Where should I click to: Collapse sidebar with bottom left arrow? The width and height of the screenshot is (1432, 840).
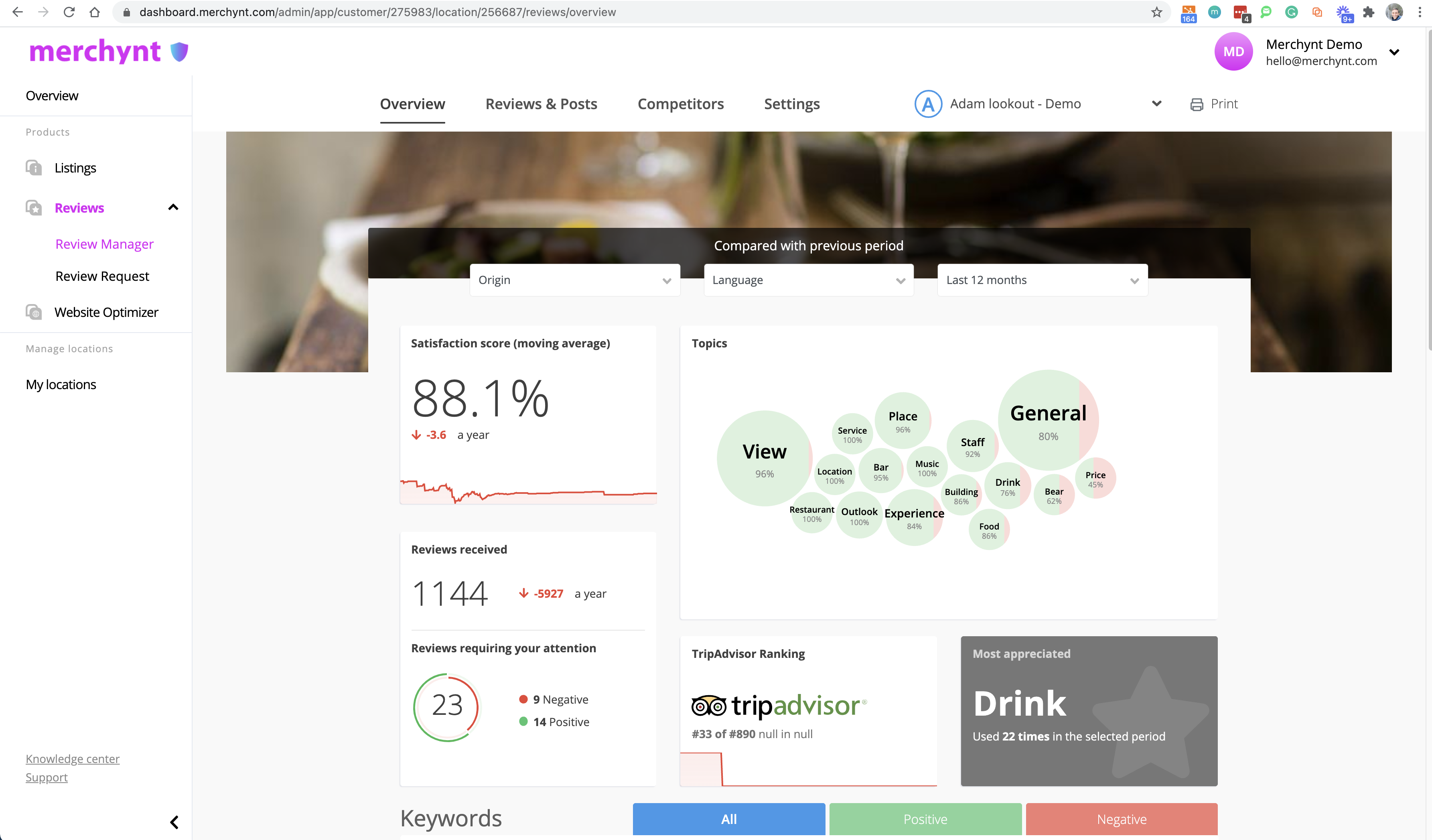174,822
